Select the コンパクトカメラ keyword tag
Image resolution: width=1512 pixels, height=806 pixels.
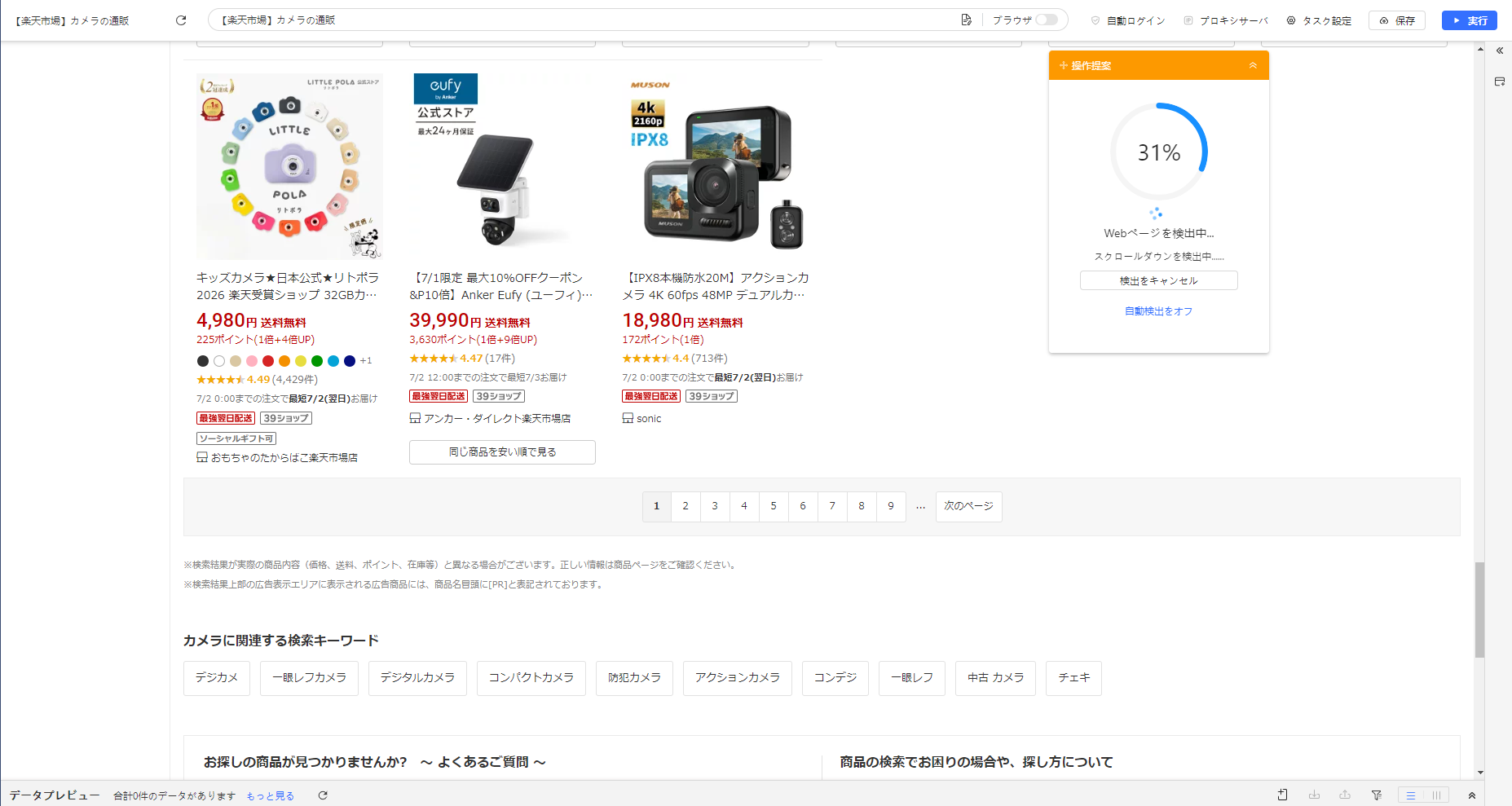coord(531,678)
